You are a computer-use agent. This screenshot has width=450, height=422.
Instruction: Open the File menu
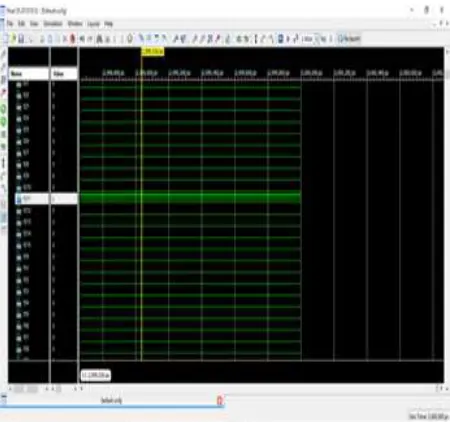coord(10,24)
